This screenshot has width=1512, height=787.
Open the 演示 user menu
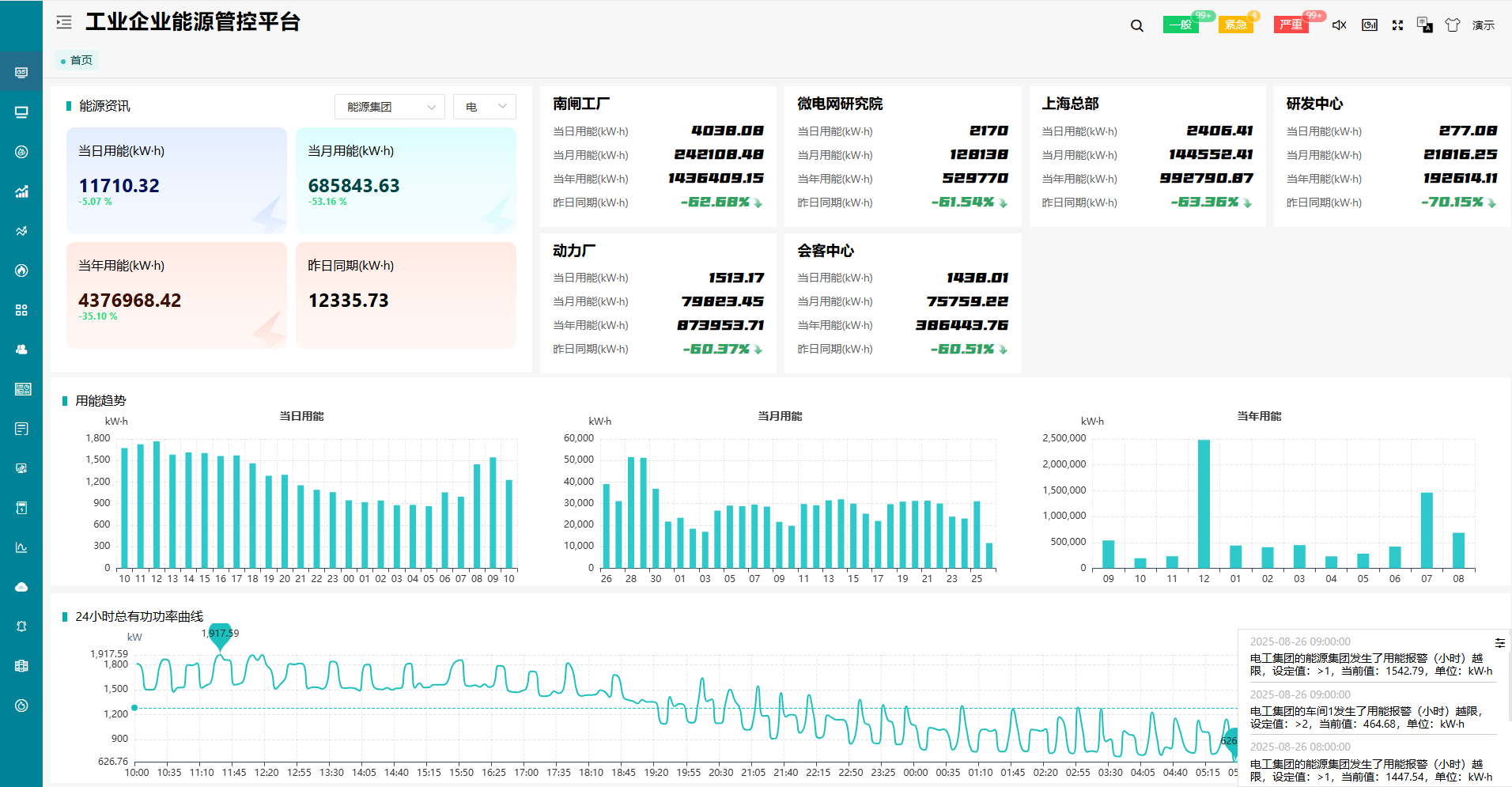[x=1483, y=25]
